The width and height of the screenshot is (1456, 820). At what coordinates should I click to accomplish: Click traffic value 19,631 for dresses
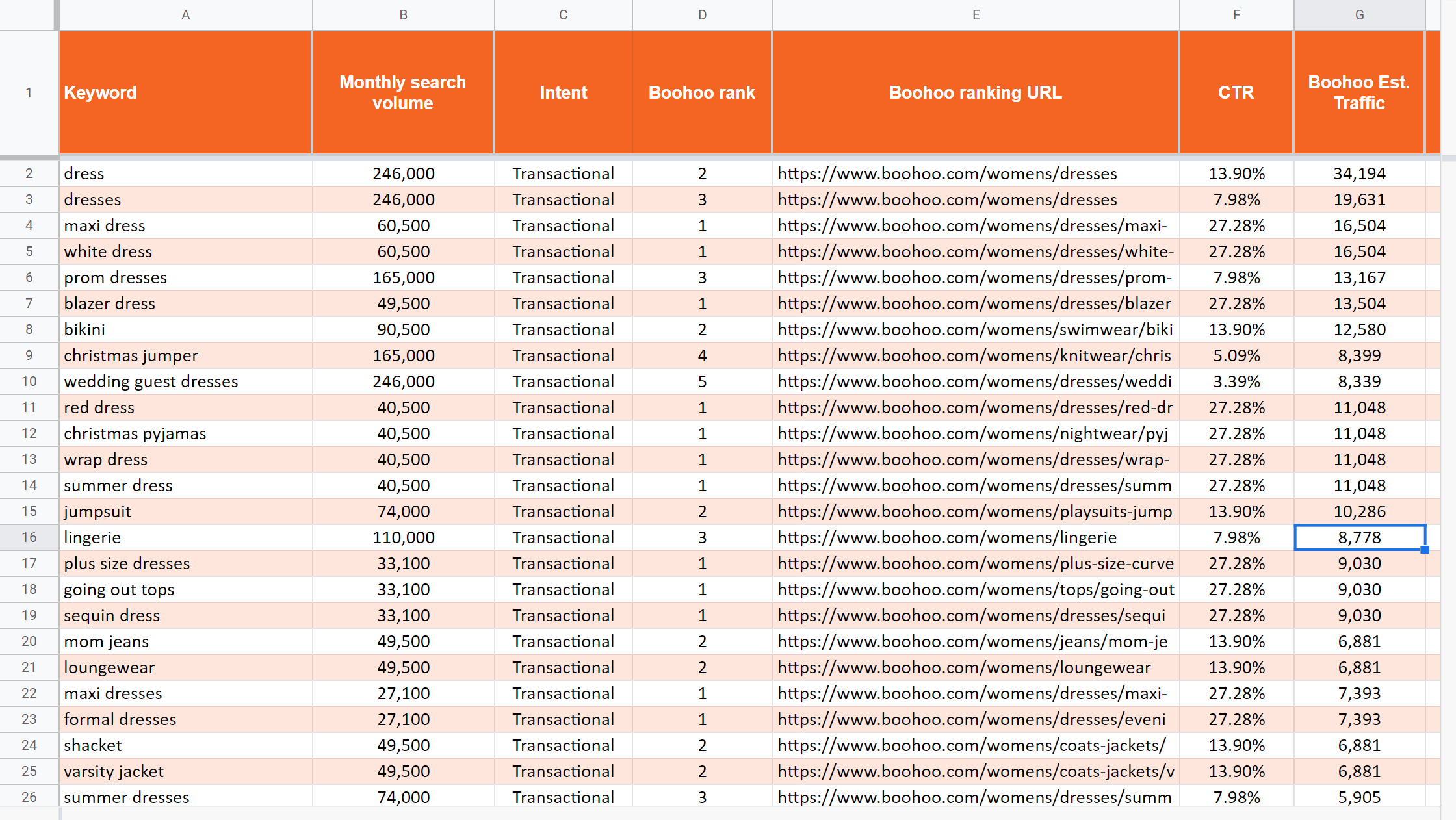point(1359,199)
